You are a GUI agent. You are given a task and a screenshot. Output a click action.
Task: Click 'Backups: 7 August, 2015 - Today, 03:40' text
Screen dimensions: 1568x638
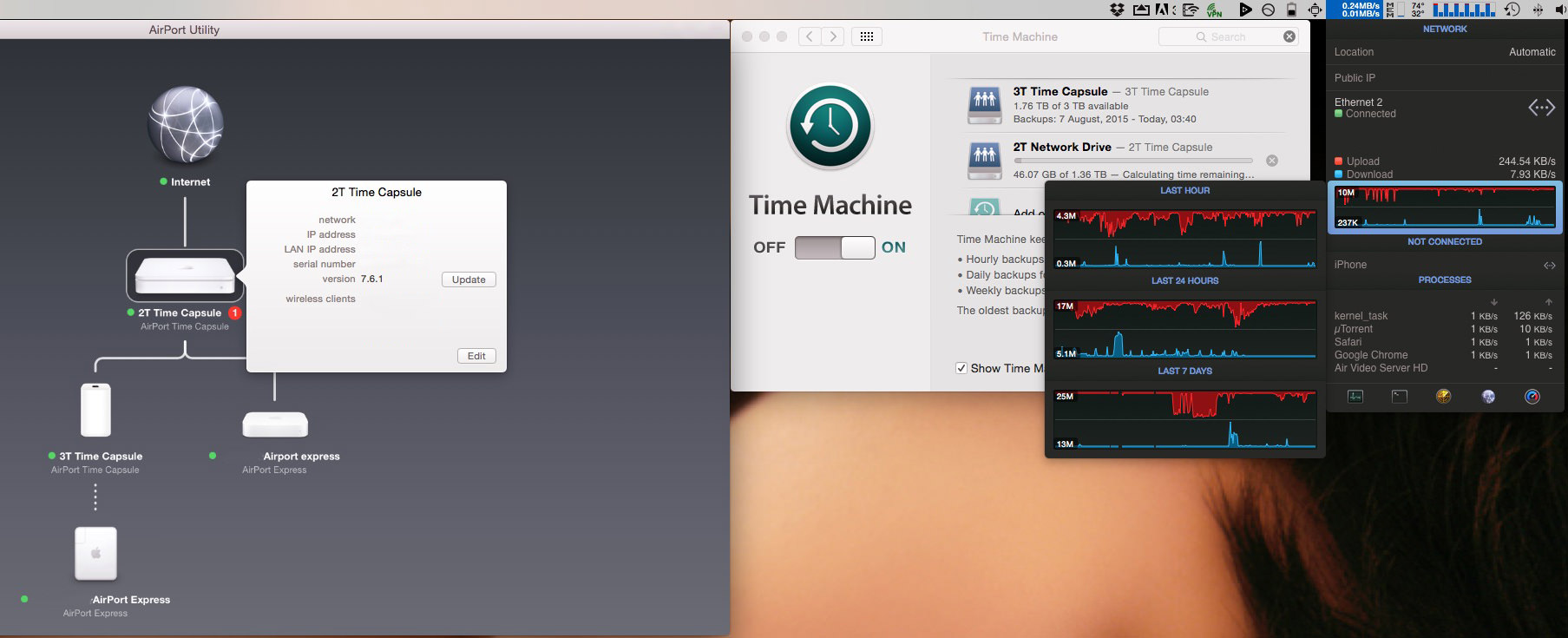click(1105, 119)
